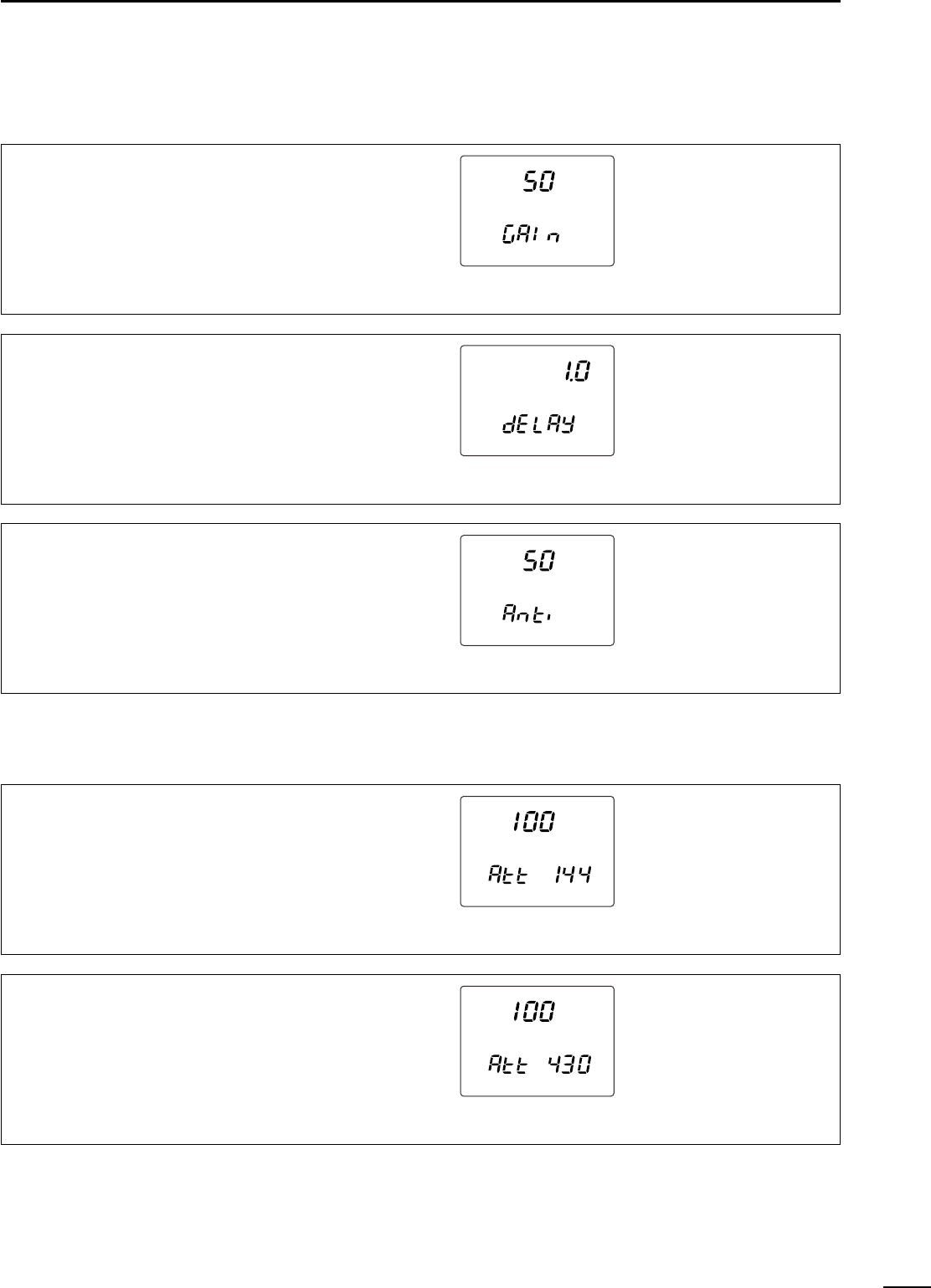
Task: Click the 100 value above Att 430
Action: pyautogui.click(x=532, y=1013)
